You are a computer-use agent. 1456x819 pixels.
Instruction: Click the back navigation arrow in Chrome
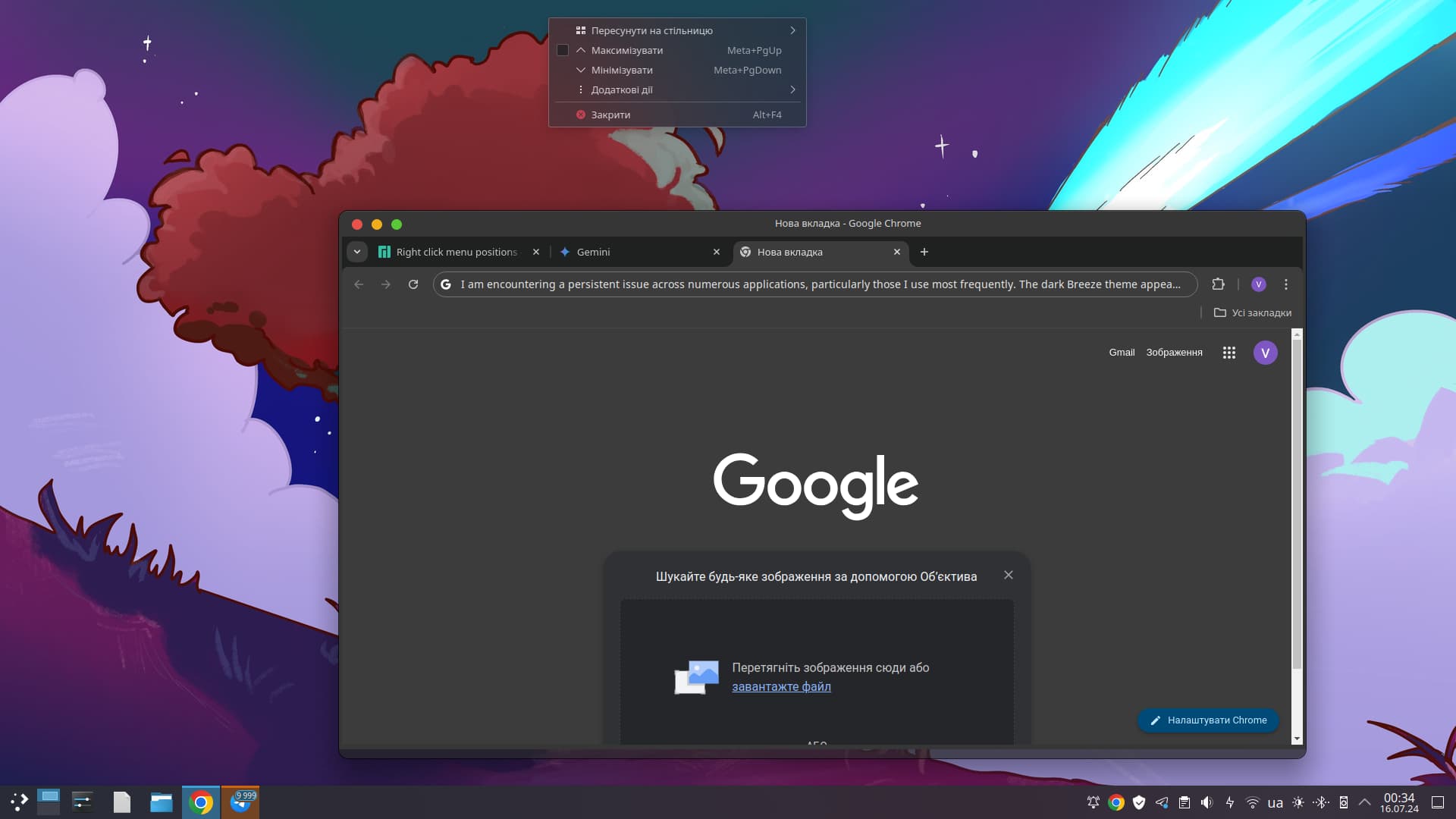358,284
